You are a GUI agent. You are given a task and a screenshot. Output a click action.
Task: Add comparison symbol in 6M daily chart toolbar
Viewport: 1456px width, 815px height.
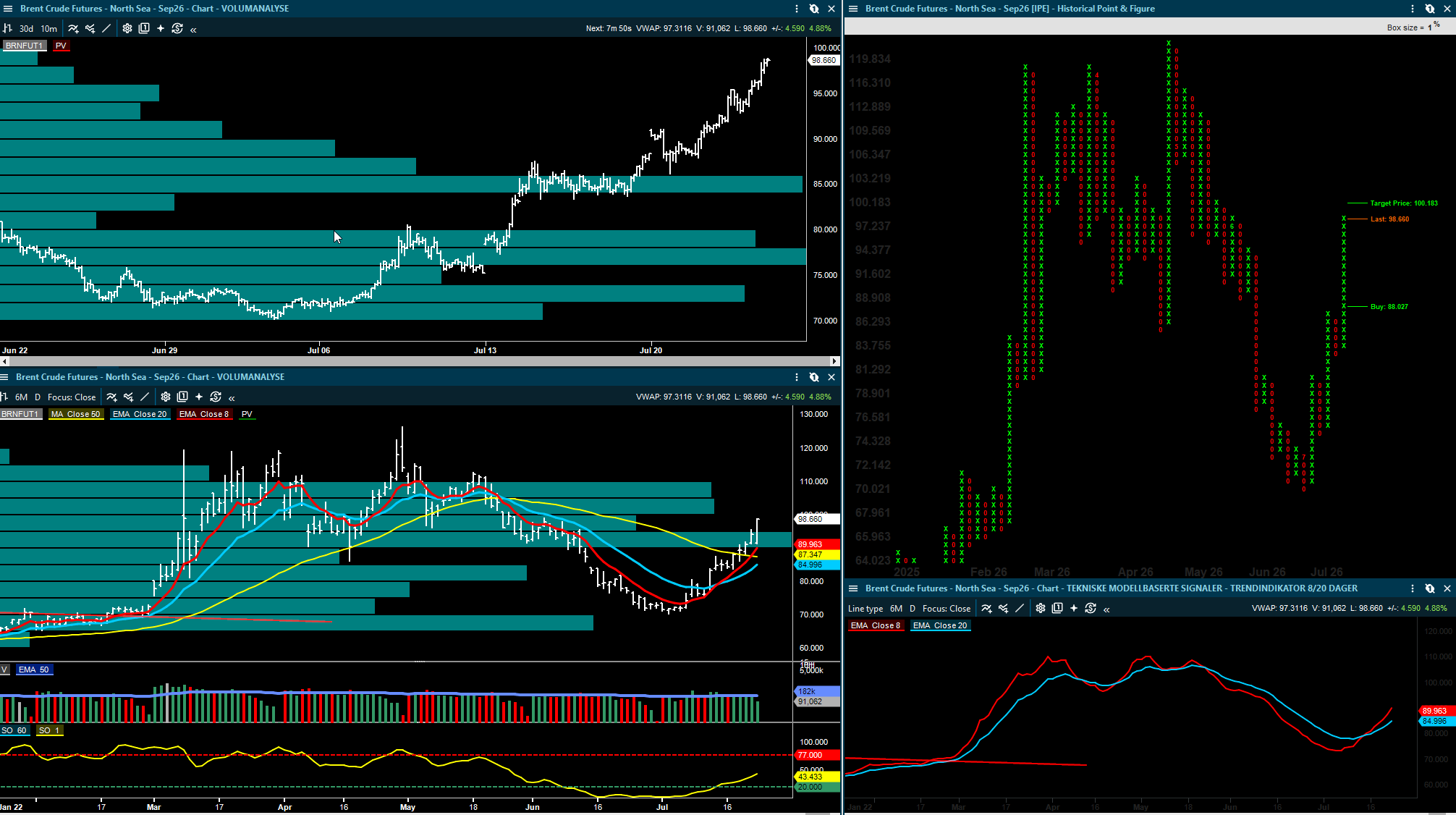(128, 397)
